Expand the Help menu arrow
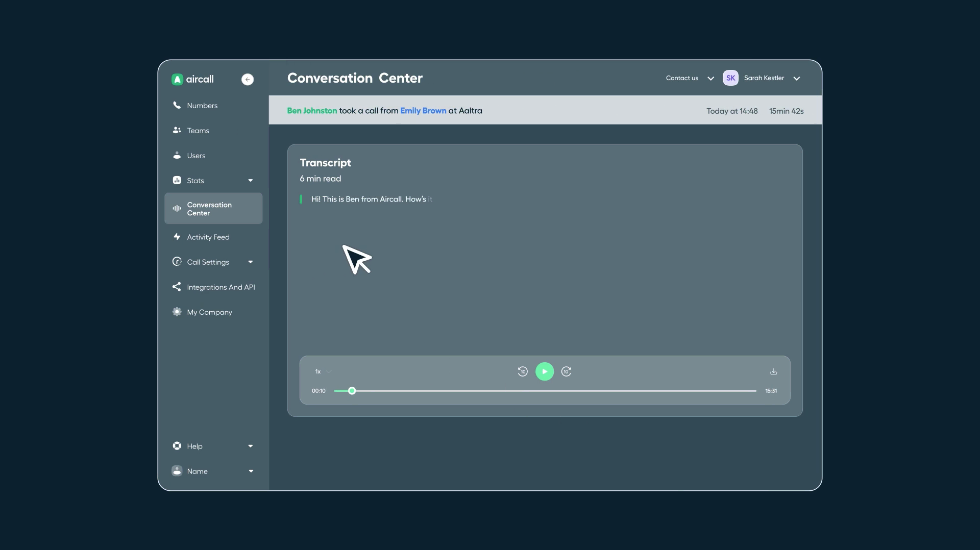The width and height of the screenshot is (980, 550). coord(251,446)
